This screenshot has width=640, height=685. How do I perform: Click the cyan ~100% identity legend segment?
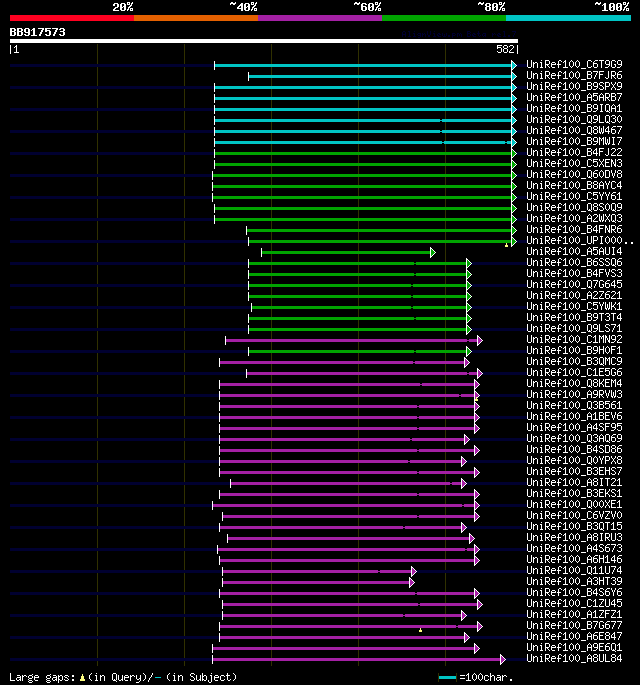[568, 18]
